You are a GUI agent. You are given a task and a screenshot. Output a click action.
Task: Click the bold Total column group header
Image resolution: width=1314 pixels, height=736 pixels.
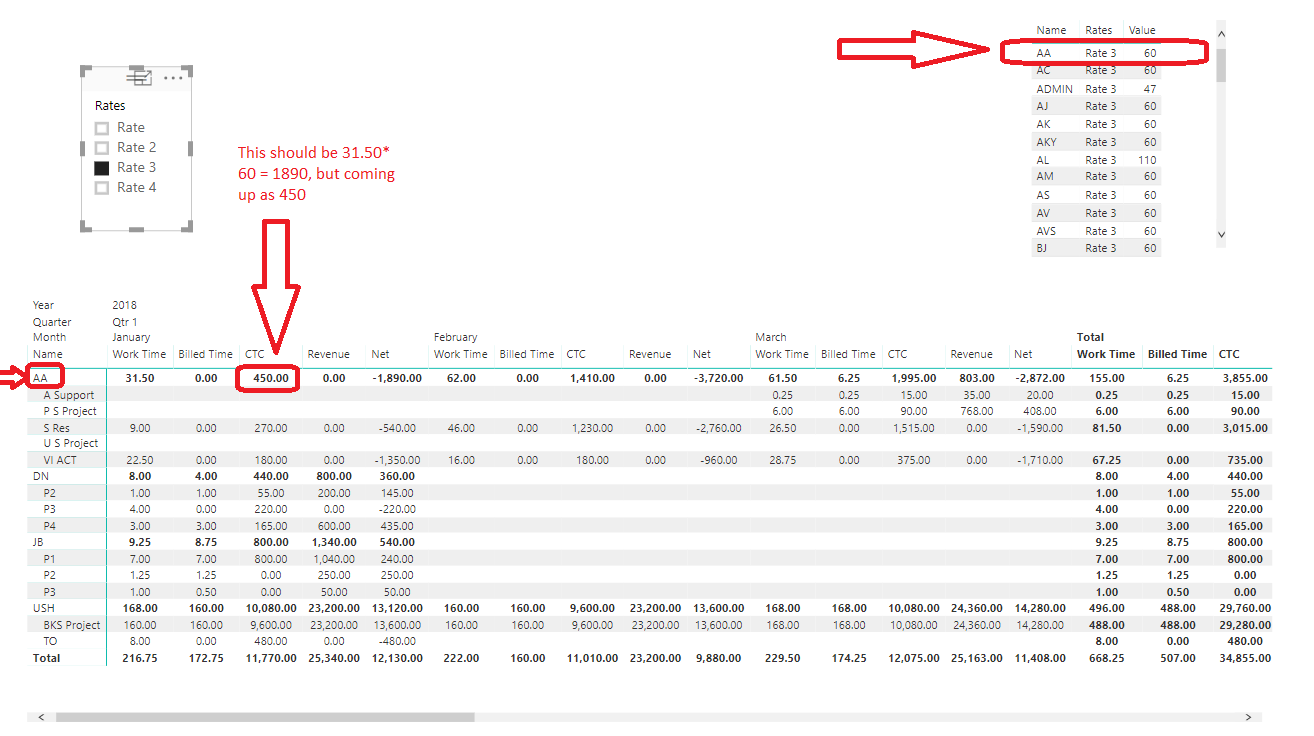pos(1091,337)
